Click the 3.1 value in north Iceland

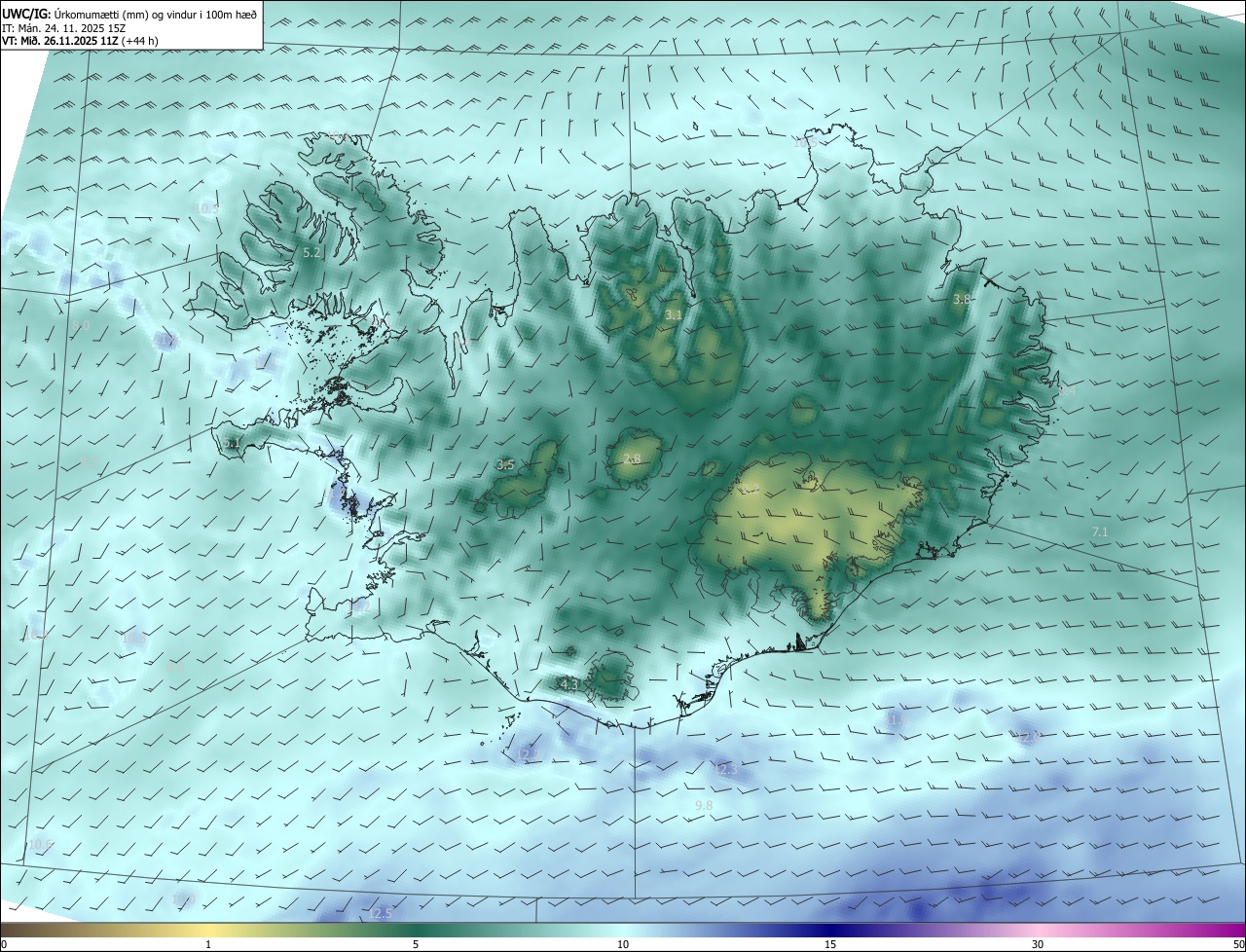pyautogui.click(x=674, y=315)
